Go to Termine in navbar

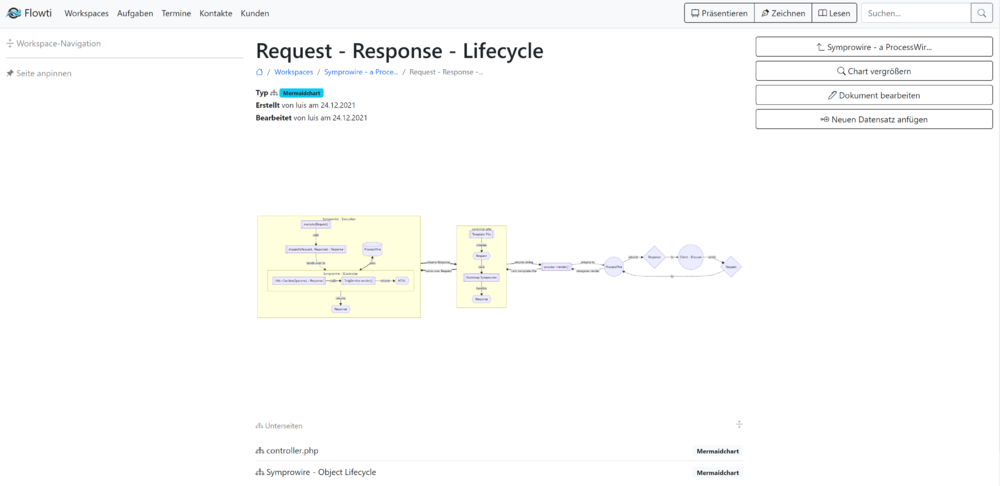[x=176, y=14]
